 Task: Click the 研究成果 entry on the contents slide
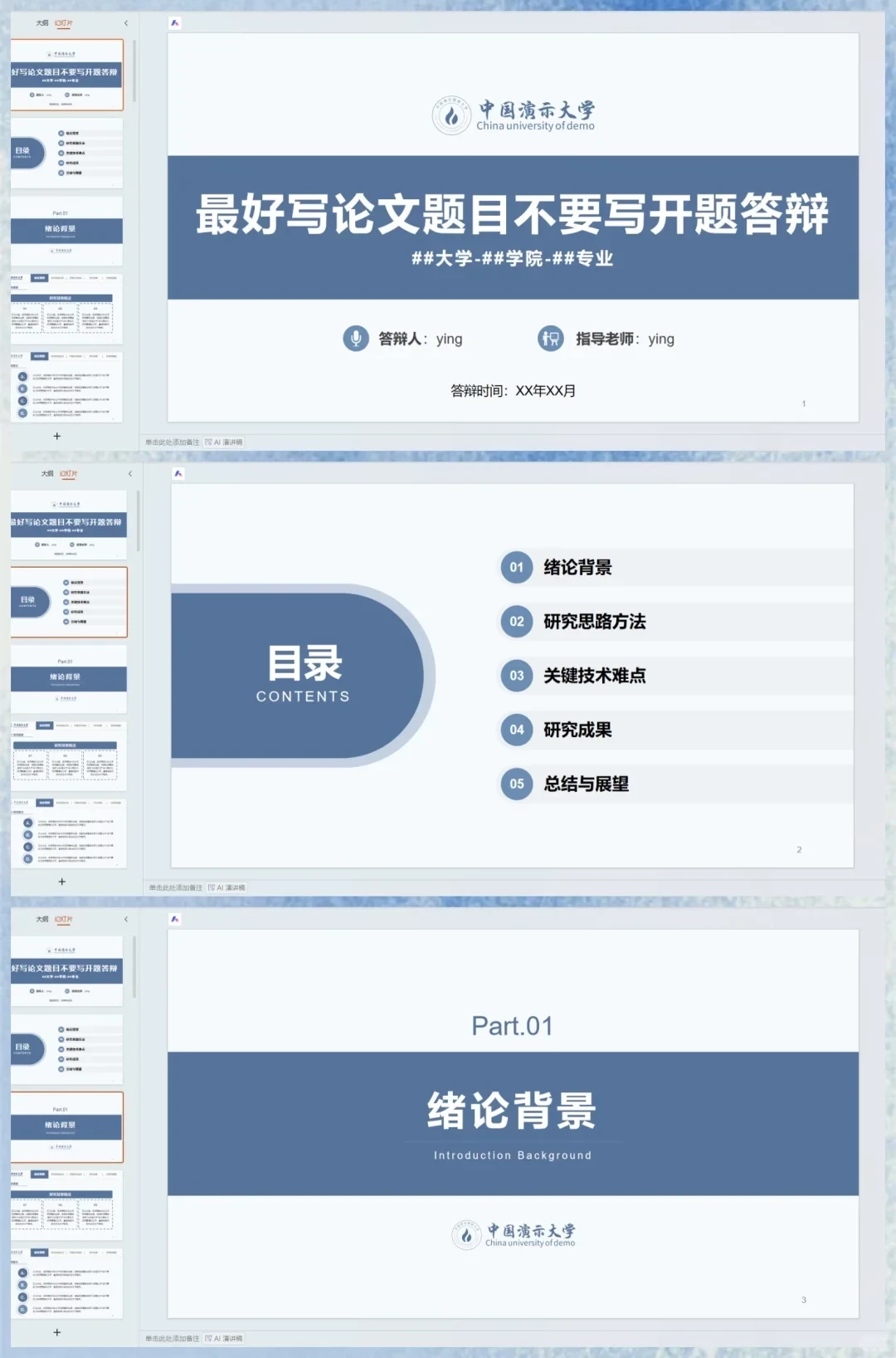tap(578, 730)
